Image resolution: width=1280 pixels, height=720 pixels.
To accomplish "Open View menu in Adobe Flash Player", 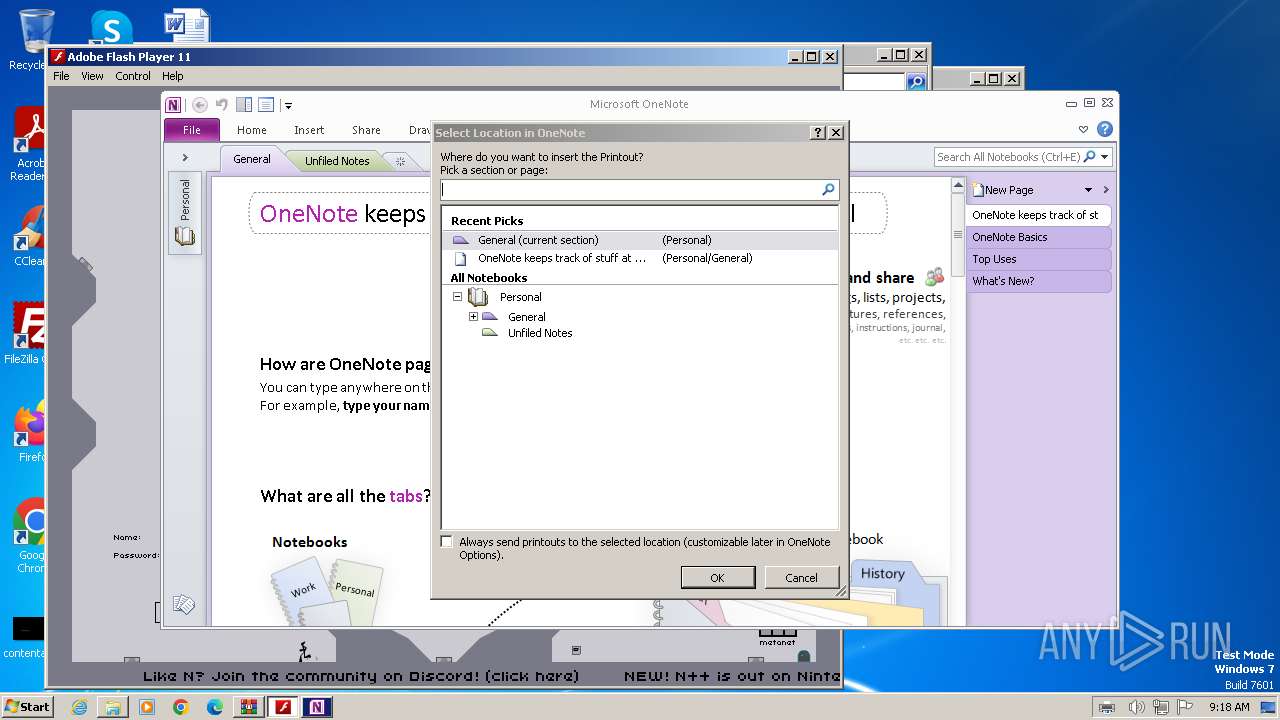I will [x=92, y=76].
